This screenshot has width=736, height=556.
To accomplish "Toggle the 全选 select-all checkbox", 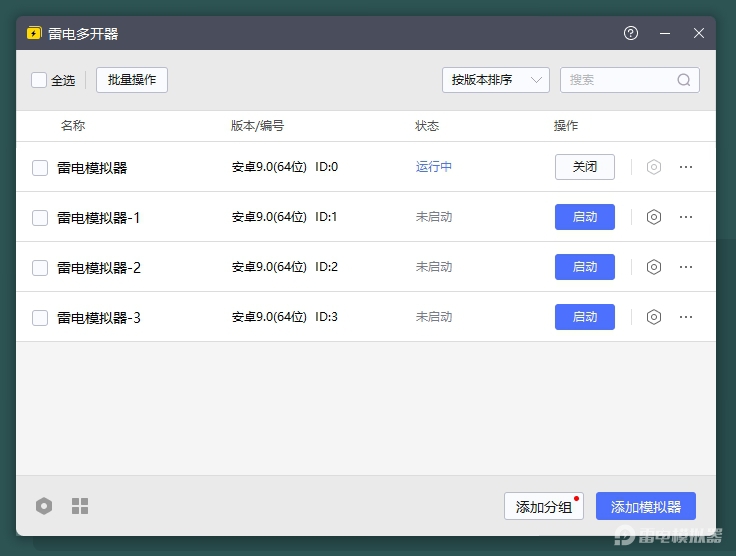I will tap(39, 80).
